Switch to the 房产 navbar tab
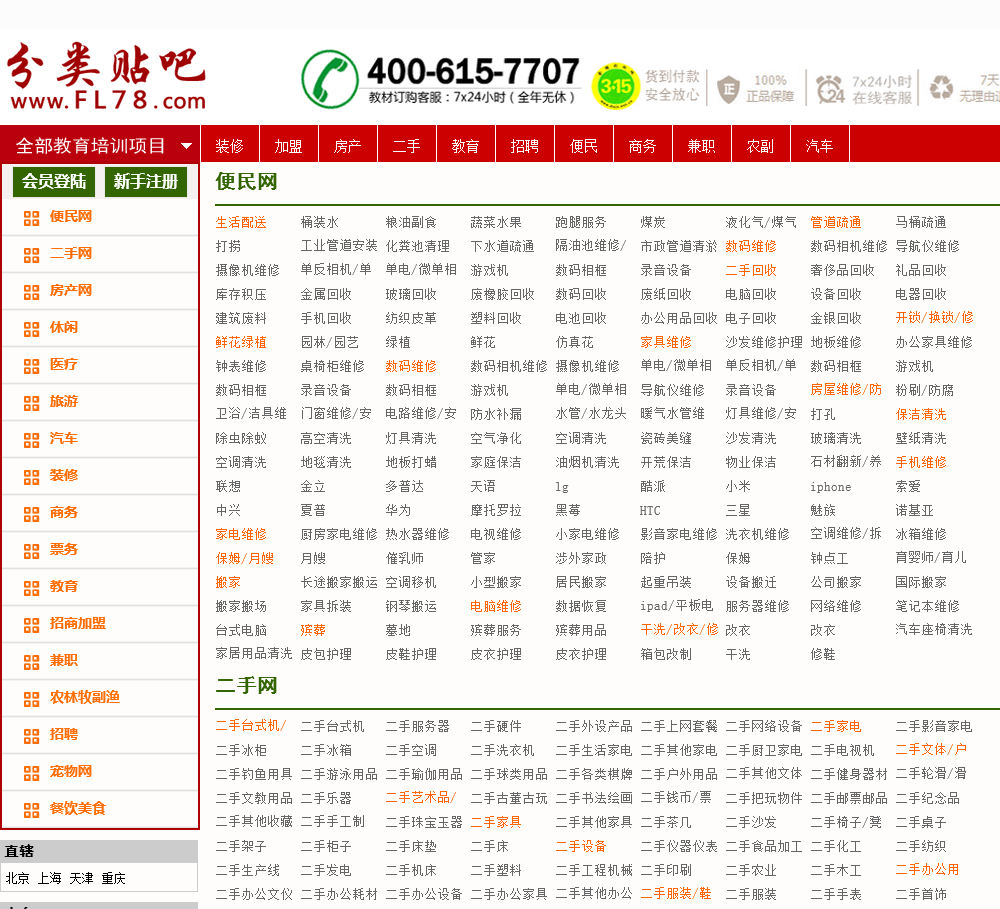 pyautogui.click(x=348, y=145)
